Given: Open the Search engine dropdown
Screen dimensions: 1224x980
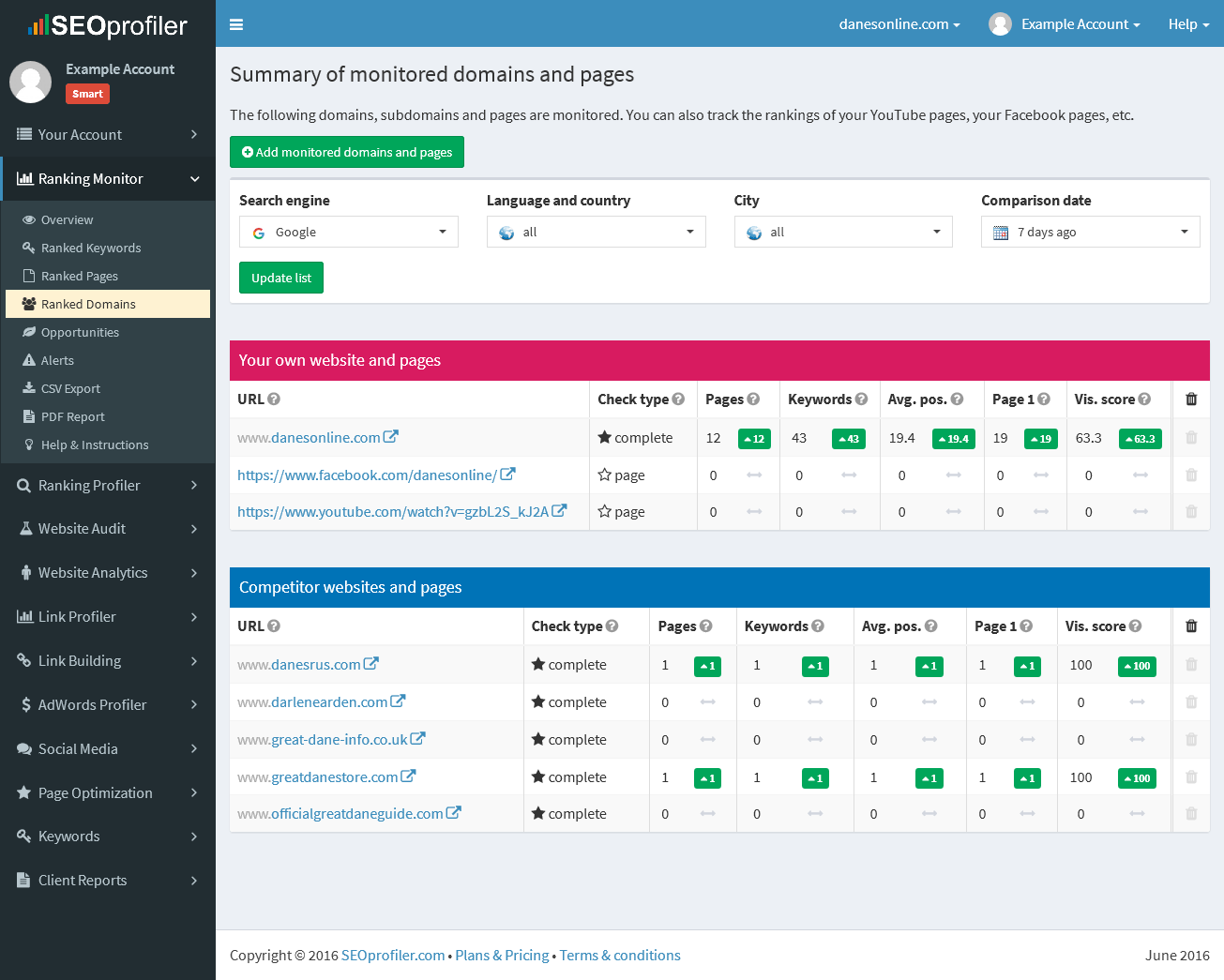Looking at the screenshot, I should (x=348, y=232).
